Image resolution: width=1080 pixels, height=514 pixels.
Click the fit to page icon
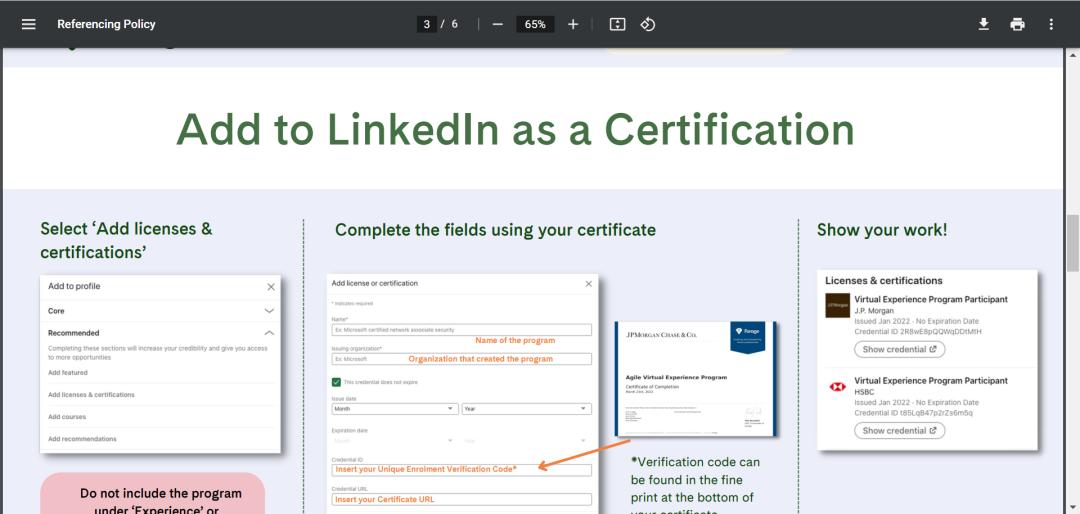[618, 24]
